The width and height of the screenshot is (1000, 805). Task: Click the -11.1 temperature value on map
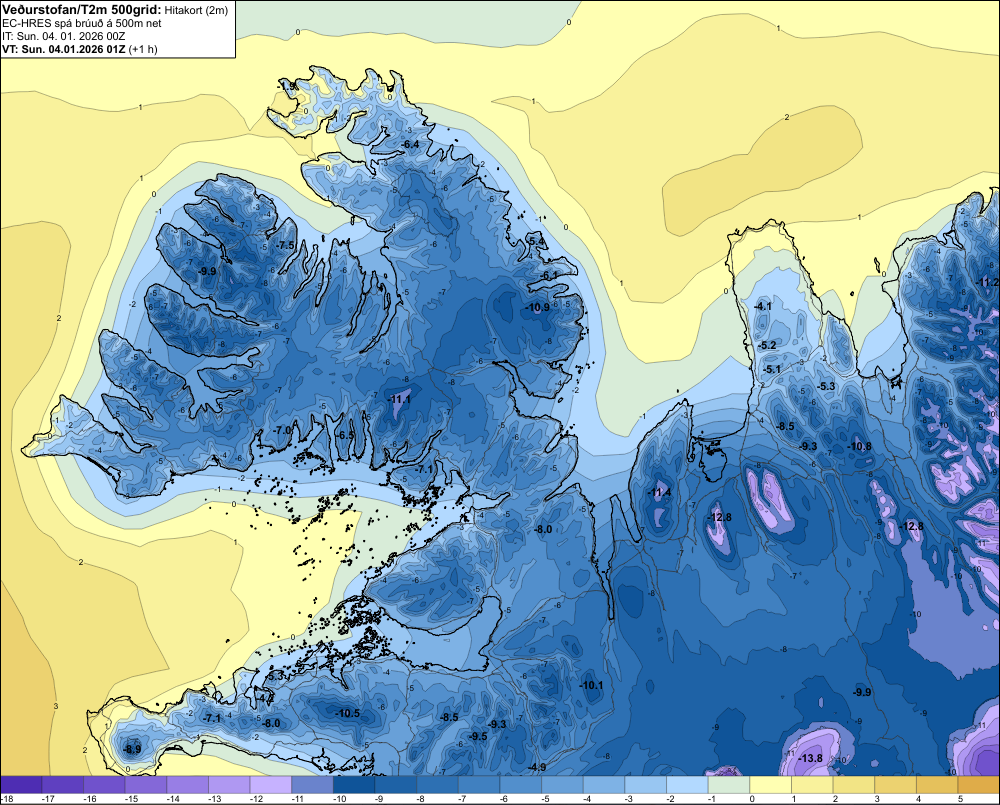click(400, 399)
